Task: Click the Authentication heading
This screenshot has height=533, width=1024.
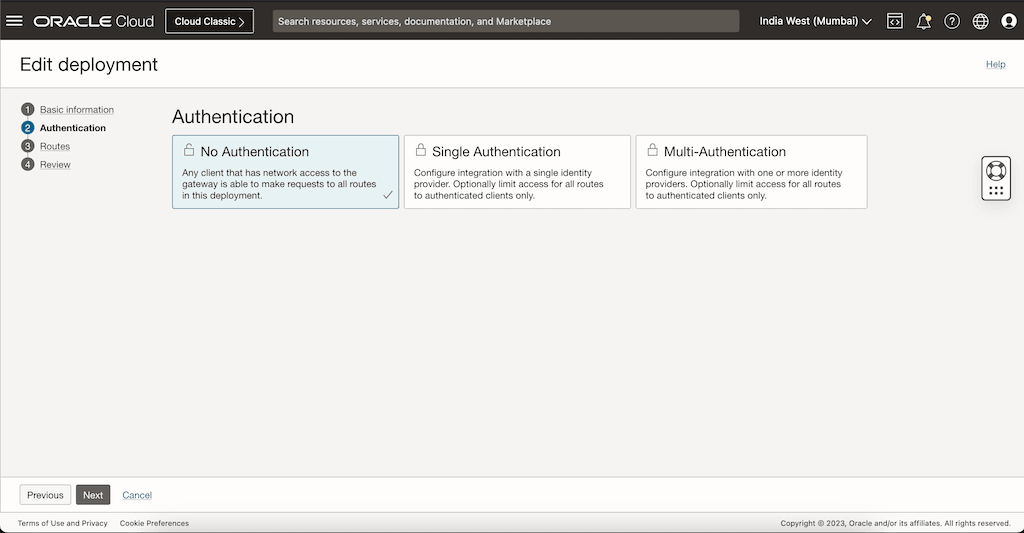Action: pos(233,116)
